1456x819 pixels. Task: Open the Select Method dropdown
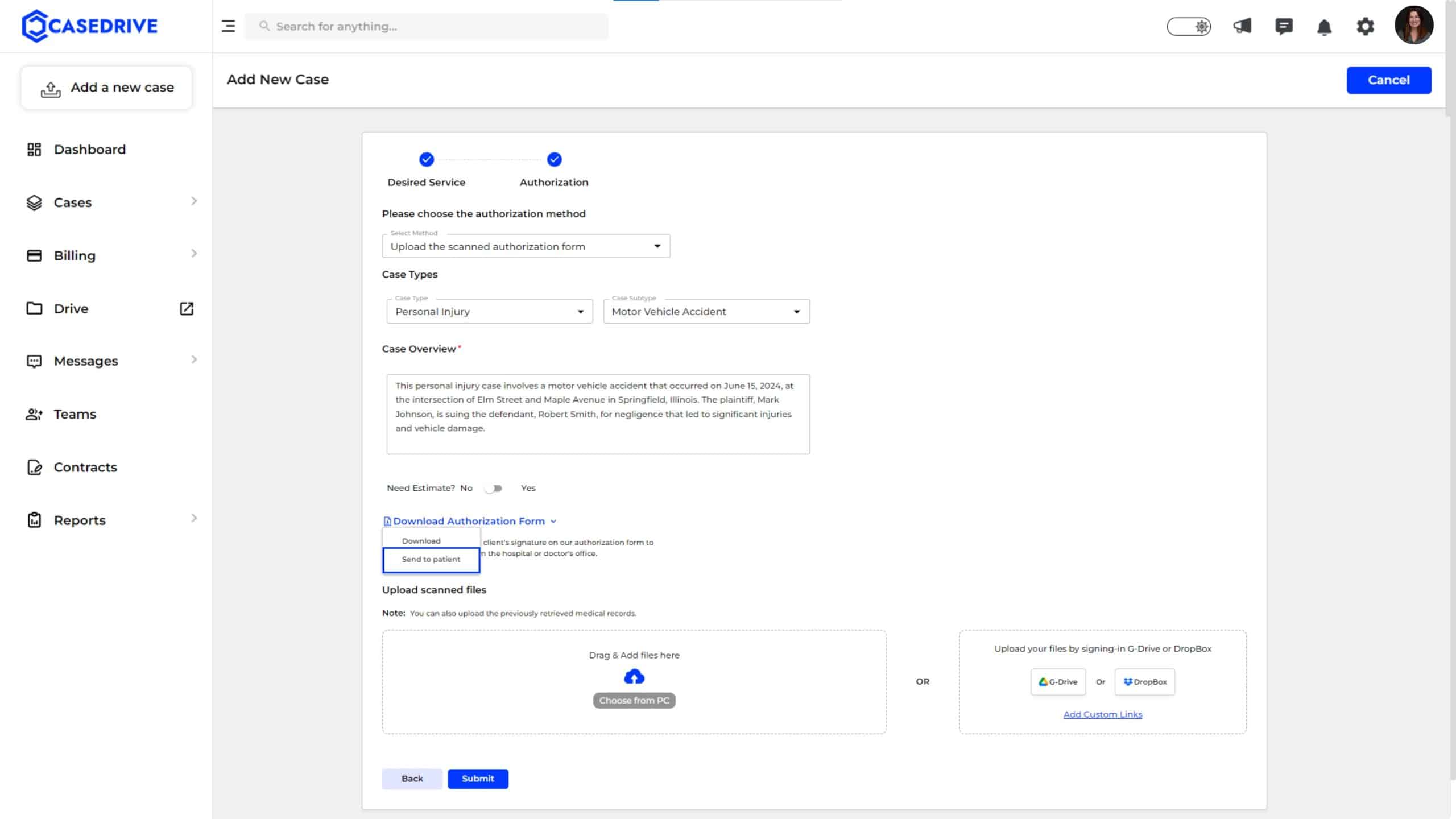point(526,246)
